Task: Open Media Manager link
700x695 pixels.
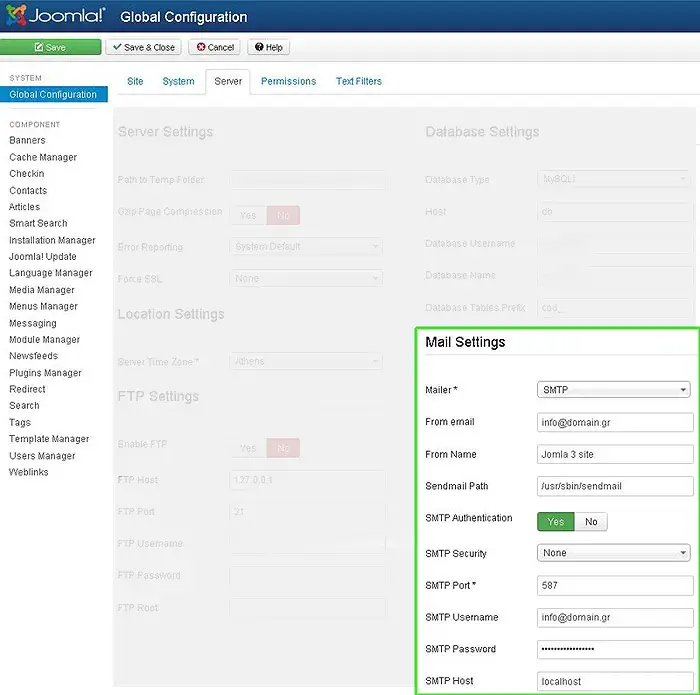Action: pyautogui.click(x=42, y=290)
